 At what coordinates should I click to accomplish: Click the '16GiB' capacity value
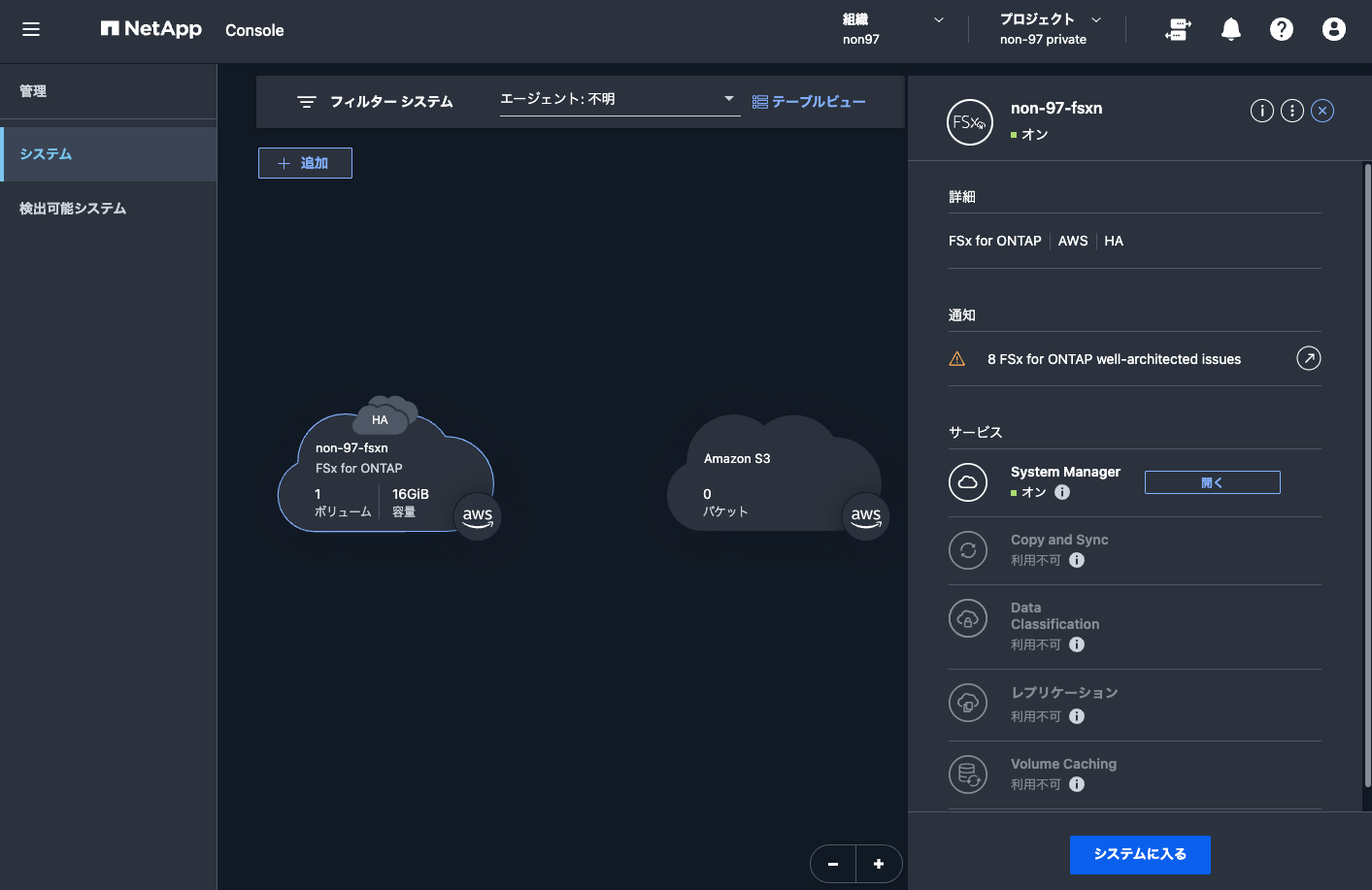point(411,494)
